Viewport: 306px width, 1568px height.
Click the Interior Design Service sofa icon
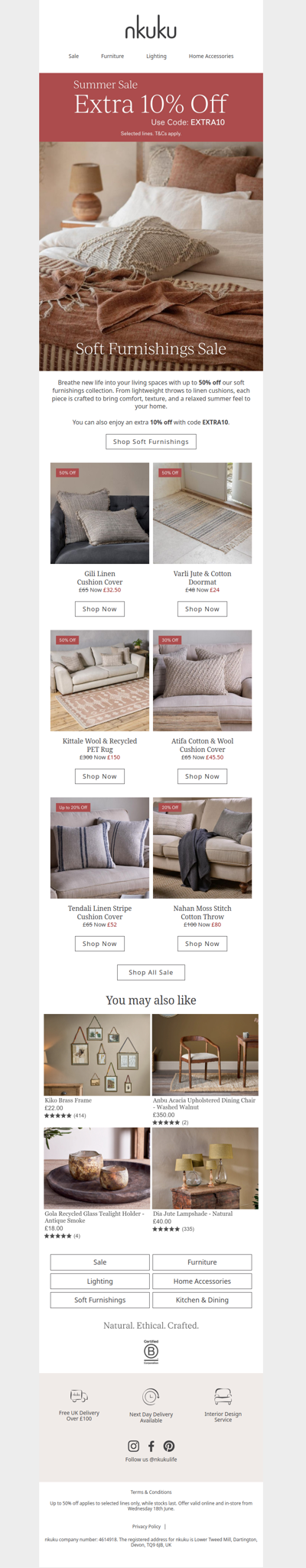click(x=223, y=1396)
